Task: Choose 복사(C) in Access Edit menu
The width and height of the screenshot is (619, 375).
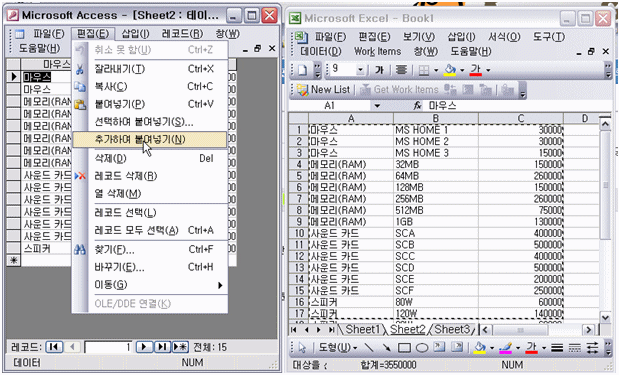Action: (x=150, y=86)
